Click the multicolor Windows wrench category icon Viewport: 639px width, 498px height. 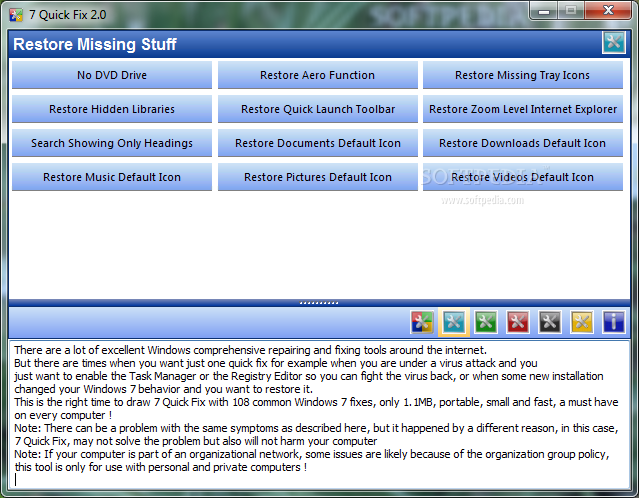click(x=422, y=322)
